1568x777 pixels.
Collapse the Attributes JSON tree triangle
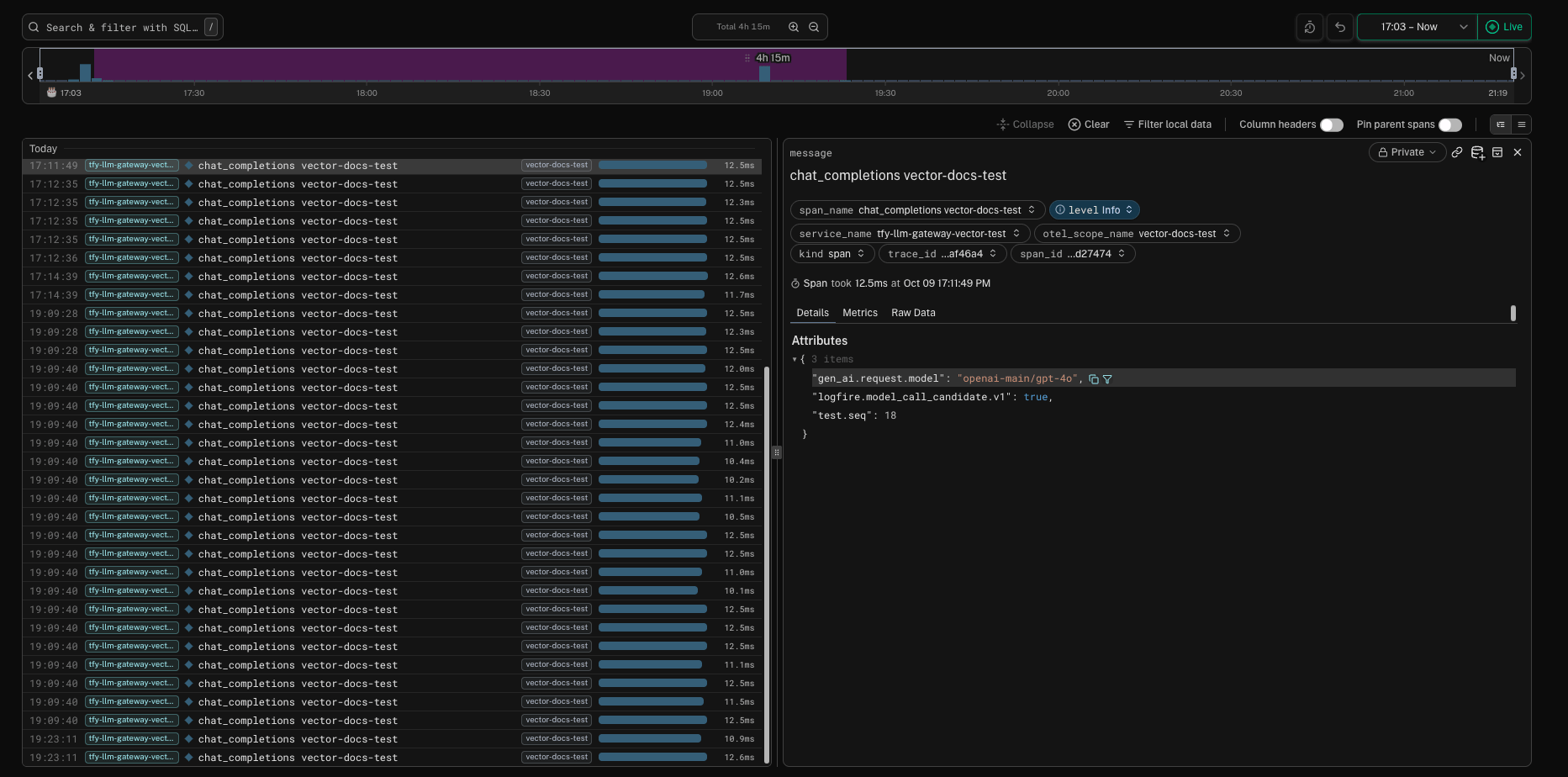click(x=795, y=360)
